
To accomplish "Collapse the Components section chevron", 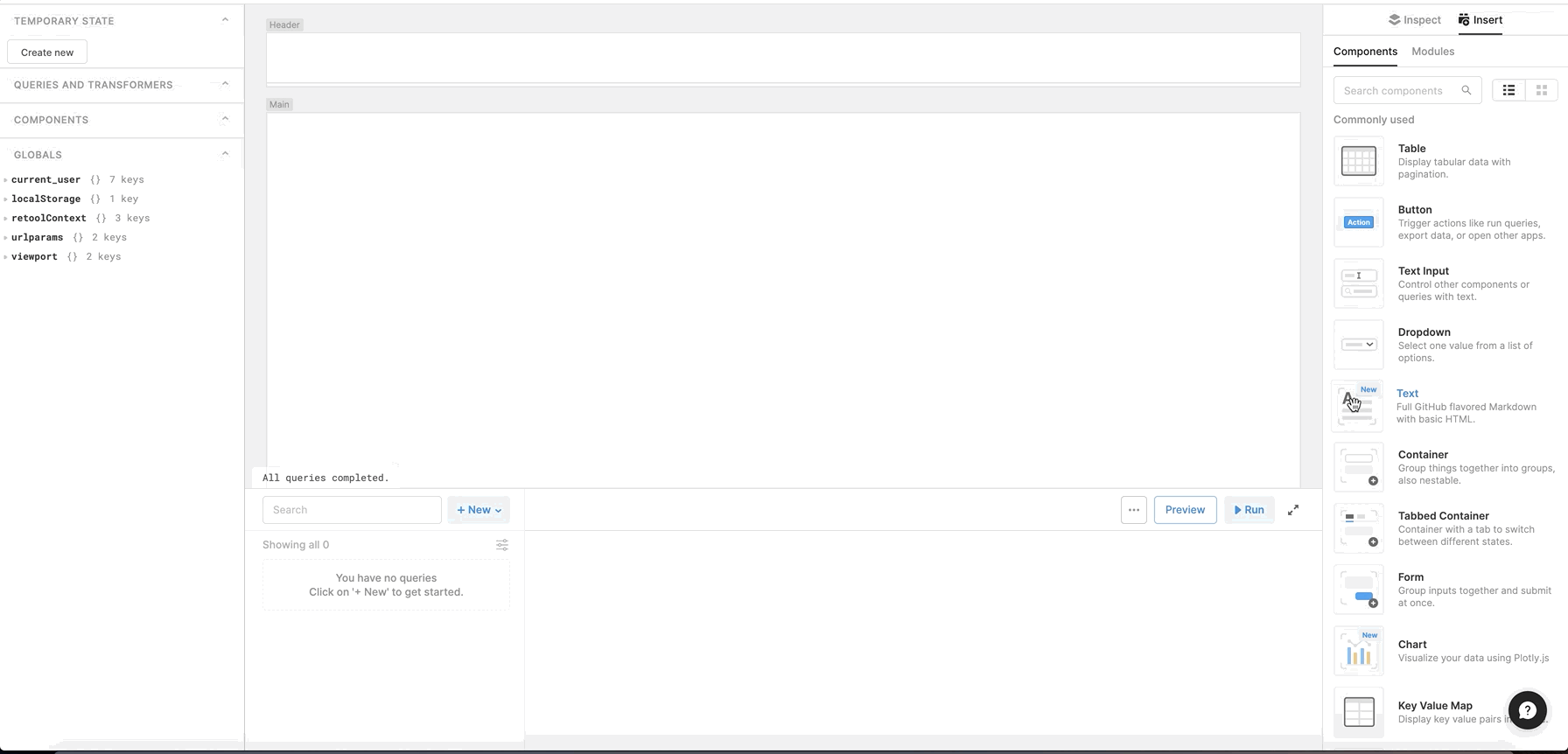I will tap(225, 119).
